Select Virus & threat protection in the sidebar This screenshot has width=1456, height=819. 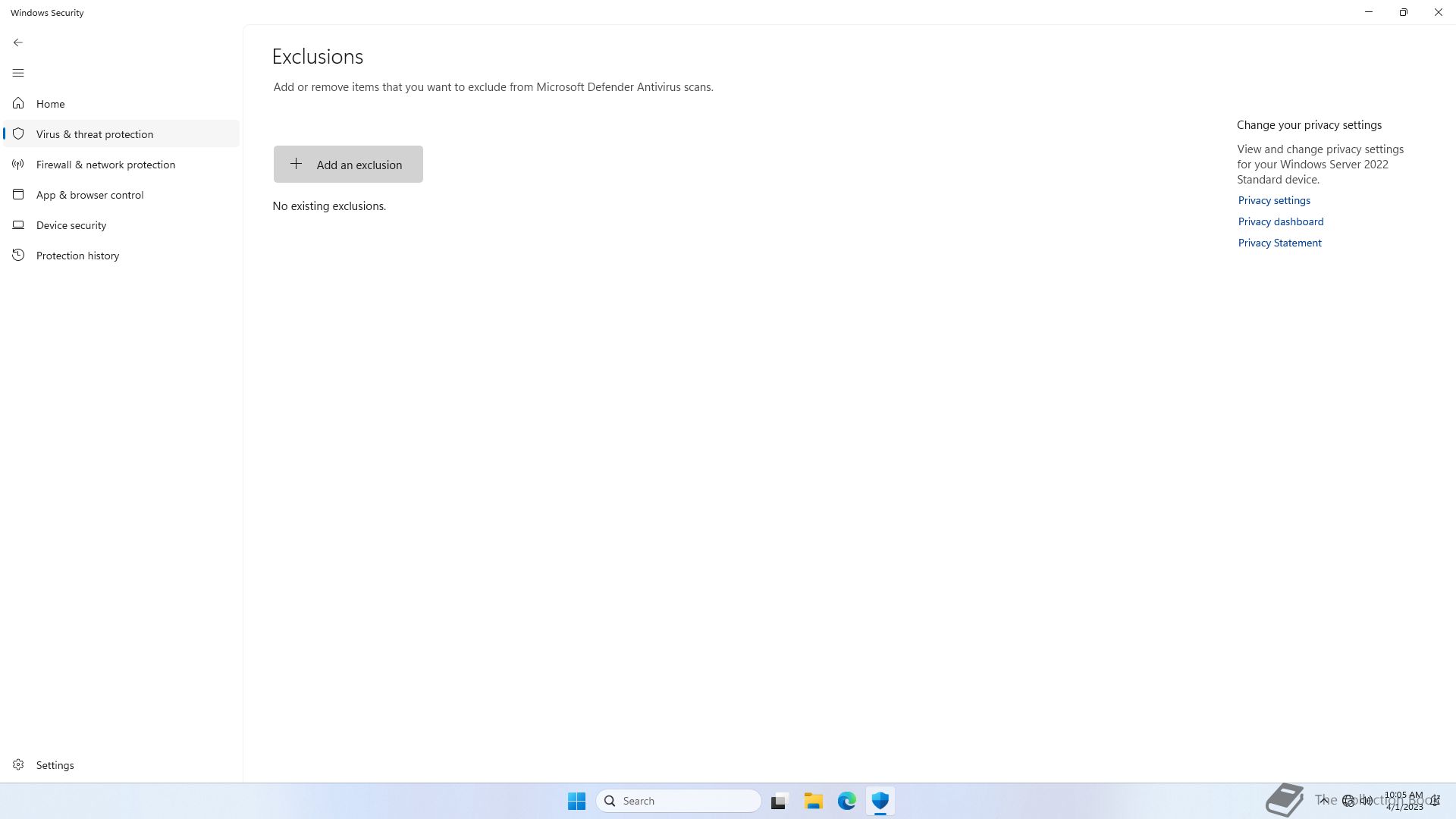tap(121, 133)
